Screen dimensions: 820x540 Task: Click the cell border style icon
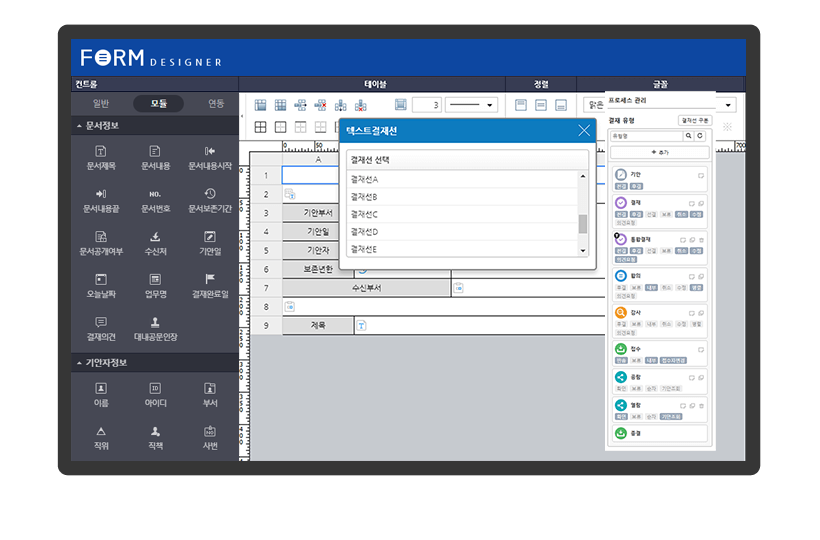(401, 105)
